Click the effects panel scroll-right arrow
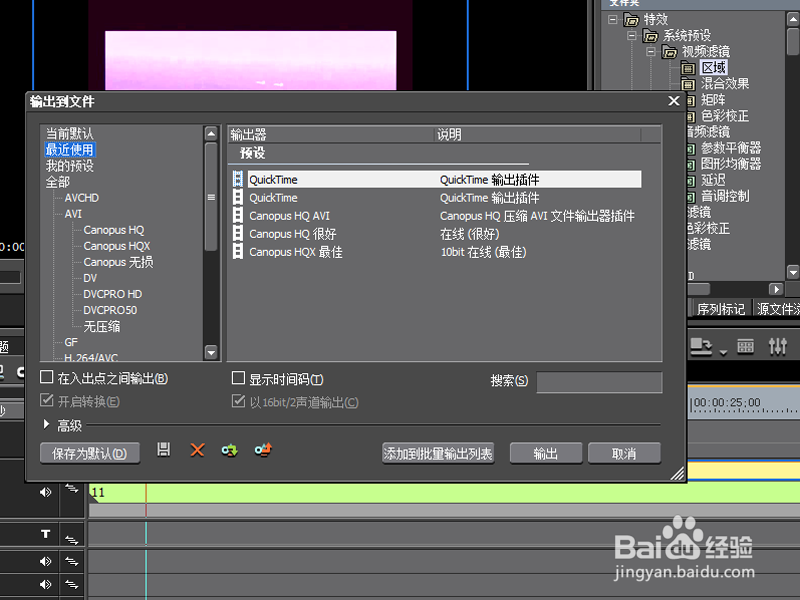This screenshot has width=800, height=600. [776, 289]
